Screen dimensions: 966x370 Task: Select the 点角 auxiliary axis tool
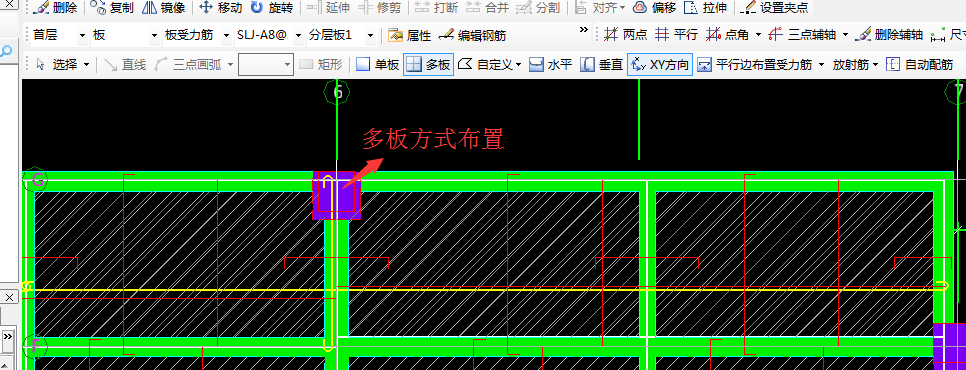[728, 35]
